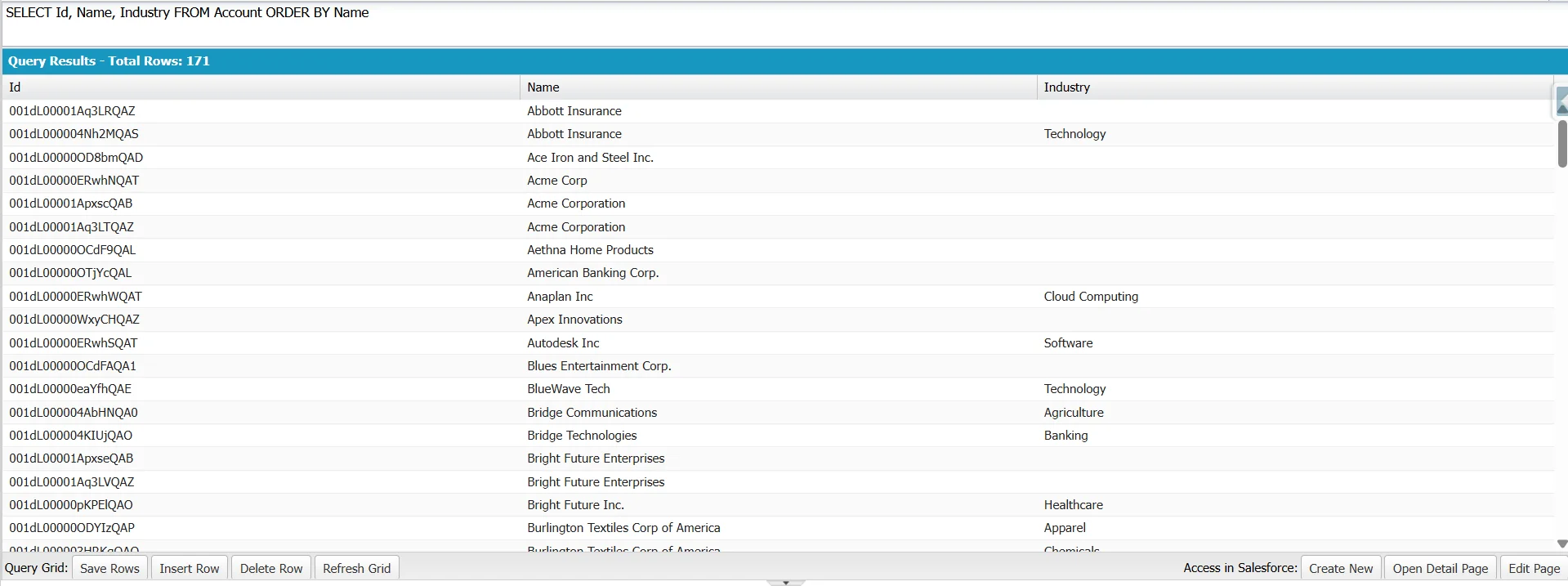The width and height of the screenshot is (1568, 586).
Task: Select Id cell 001dL00001Aq3LVQAZ
Action: (x=261, y=482)
